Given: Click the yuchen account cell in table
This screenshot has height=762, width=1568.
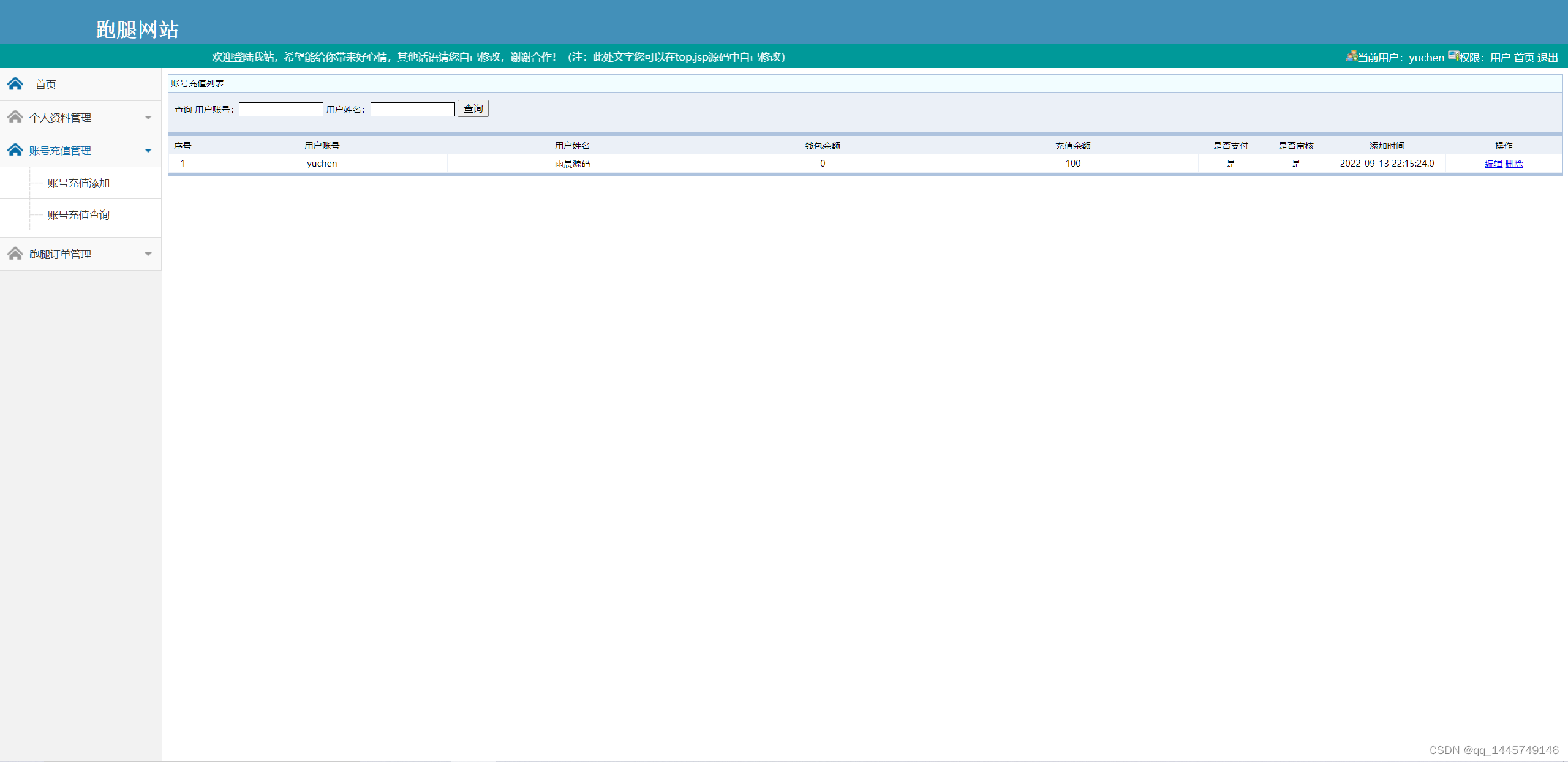Looking at the screenshot, I should (322, 164).
